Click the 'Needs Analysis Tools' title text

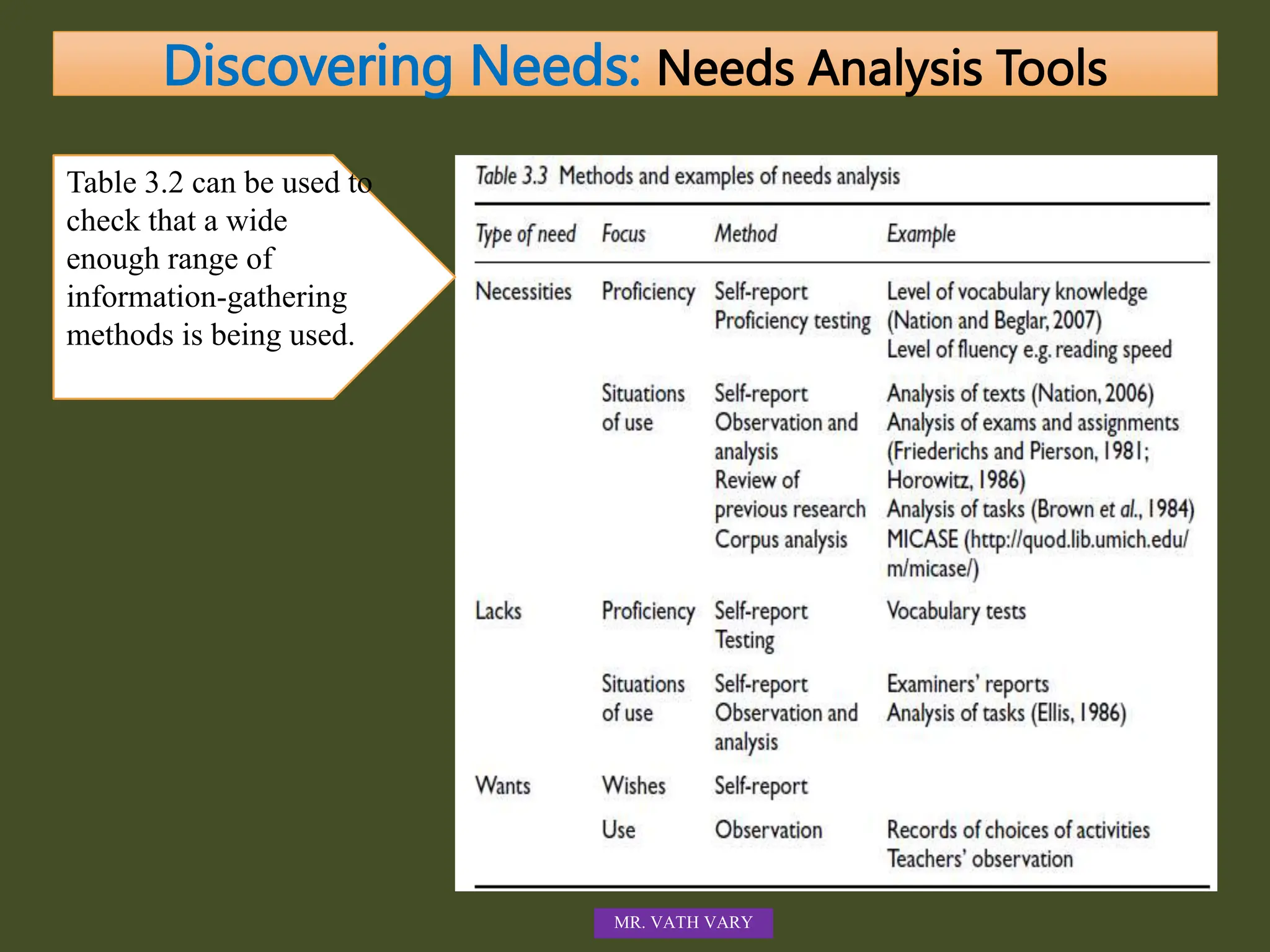(x=882, y=69)
